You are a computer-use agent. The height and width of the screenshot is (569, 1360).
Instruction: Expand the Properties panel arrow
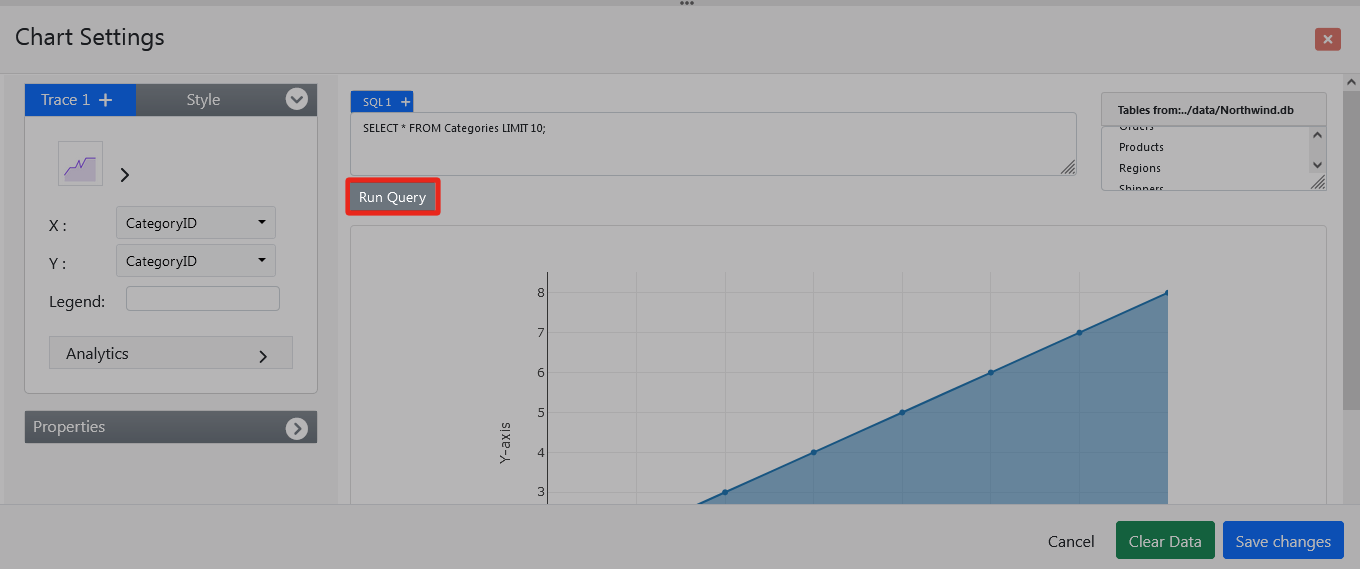[296, 428]
